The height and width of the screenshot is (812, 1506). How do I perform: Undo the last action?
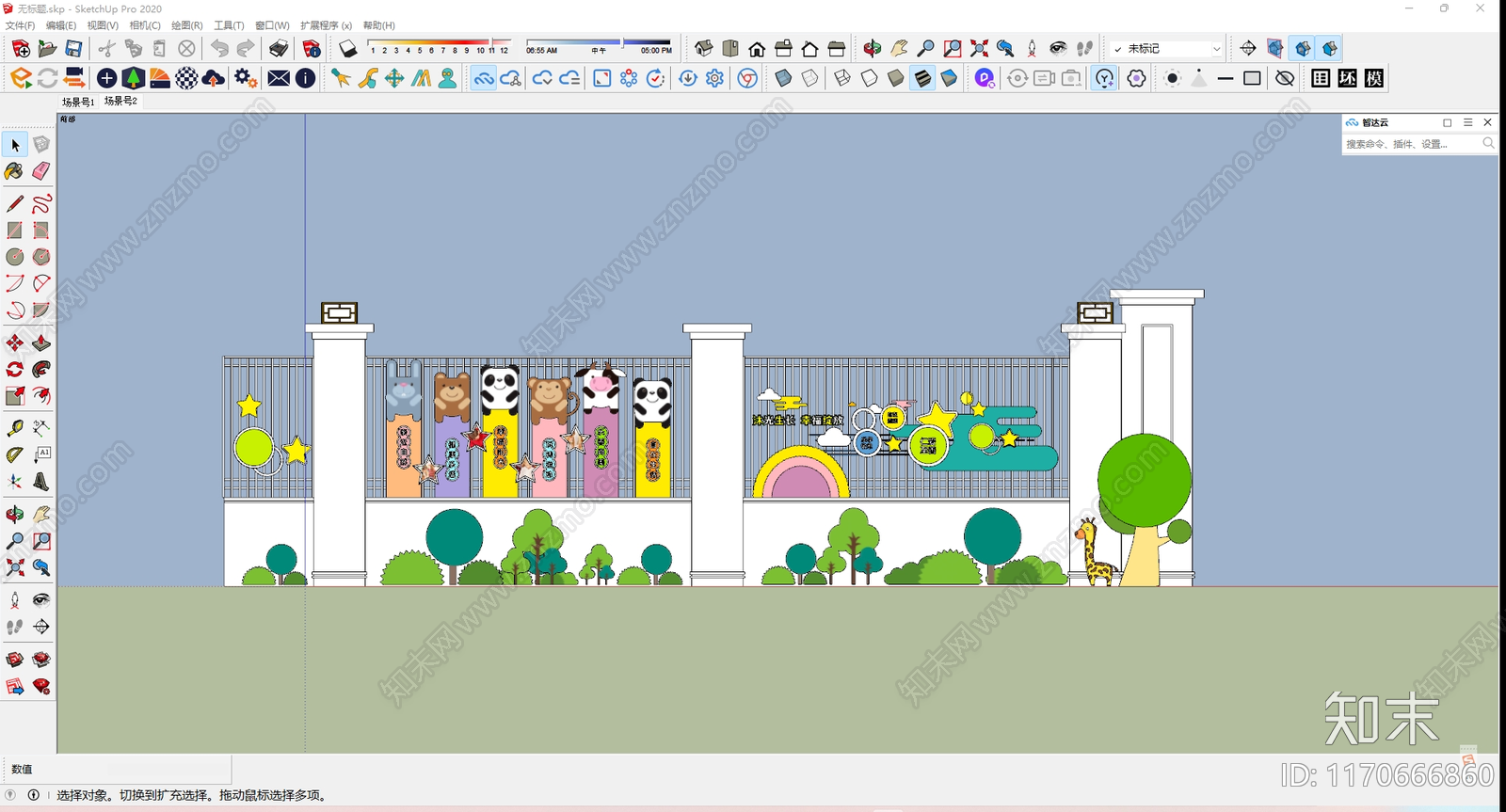tap(219, 48)
